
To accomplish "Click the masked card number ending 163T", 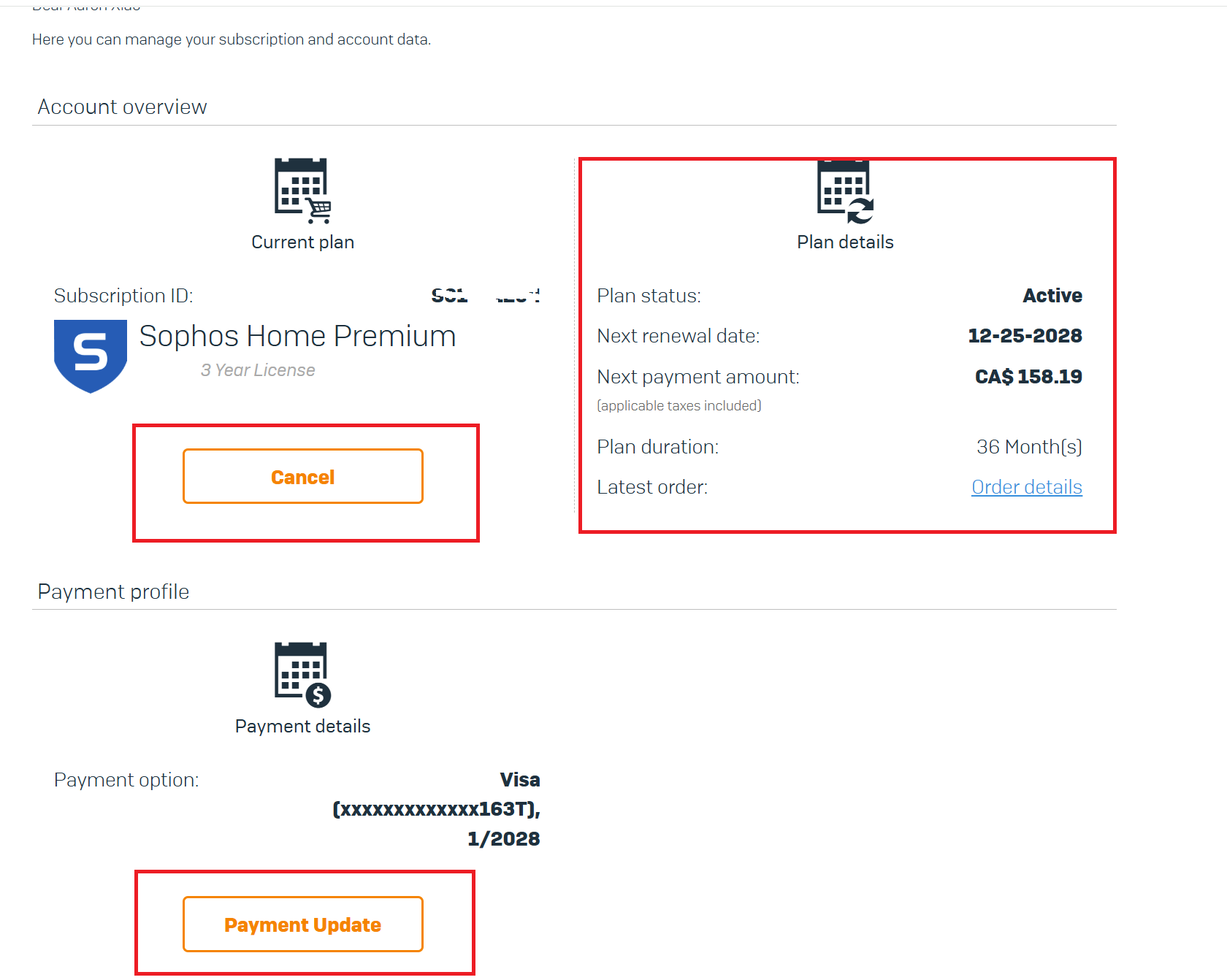I will tap(436, 809).
